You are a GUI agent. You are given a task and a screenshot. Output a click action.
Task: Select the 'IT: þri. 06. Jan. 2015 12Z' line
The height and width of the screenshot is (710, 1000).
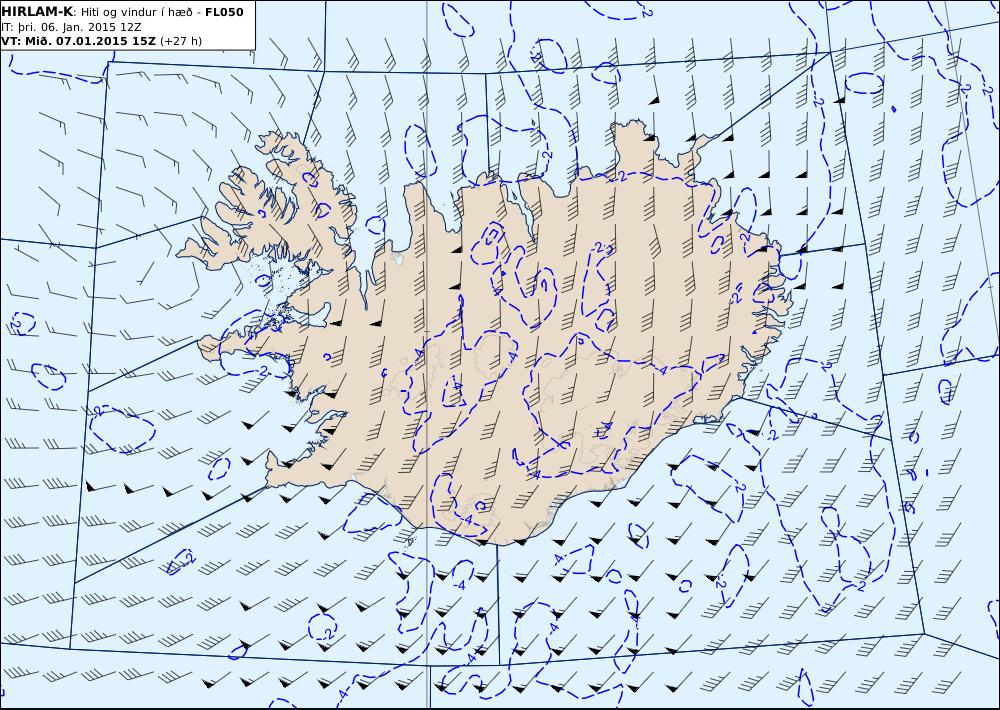71,27
